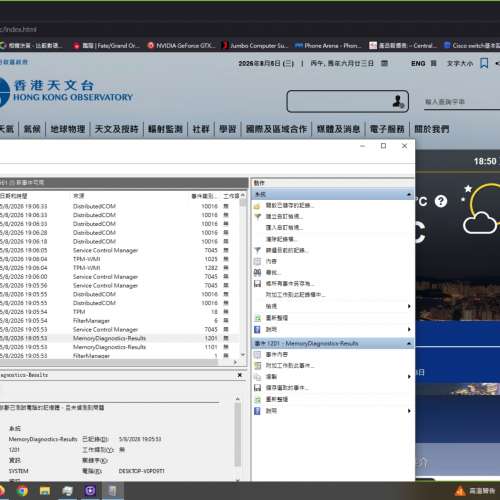Click the Hong Kong Observatory logo title
The width and height of the screenshot is (500, 500).
click(x=67, y=91)
